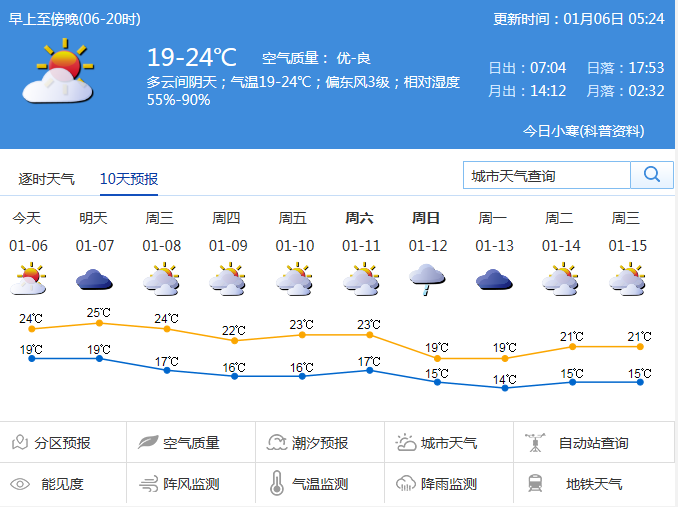Click the 25℃ high temperature point on chart

pos(99,323)
